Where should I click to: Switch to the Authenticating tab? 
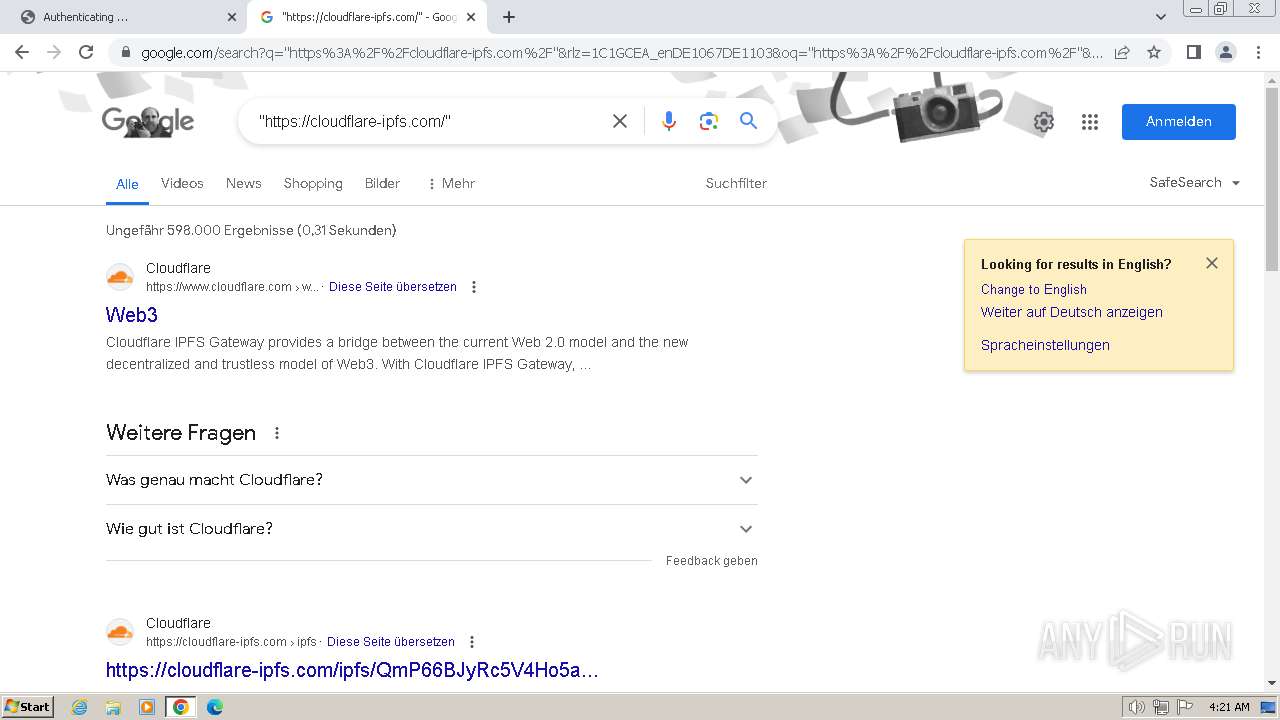[x=125, y=17]
